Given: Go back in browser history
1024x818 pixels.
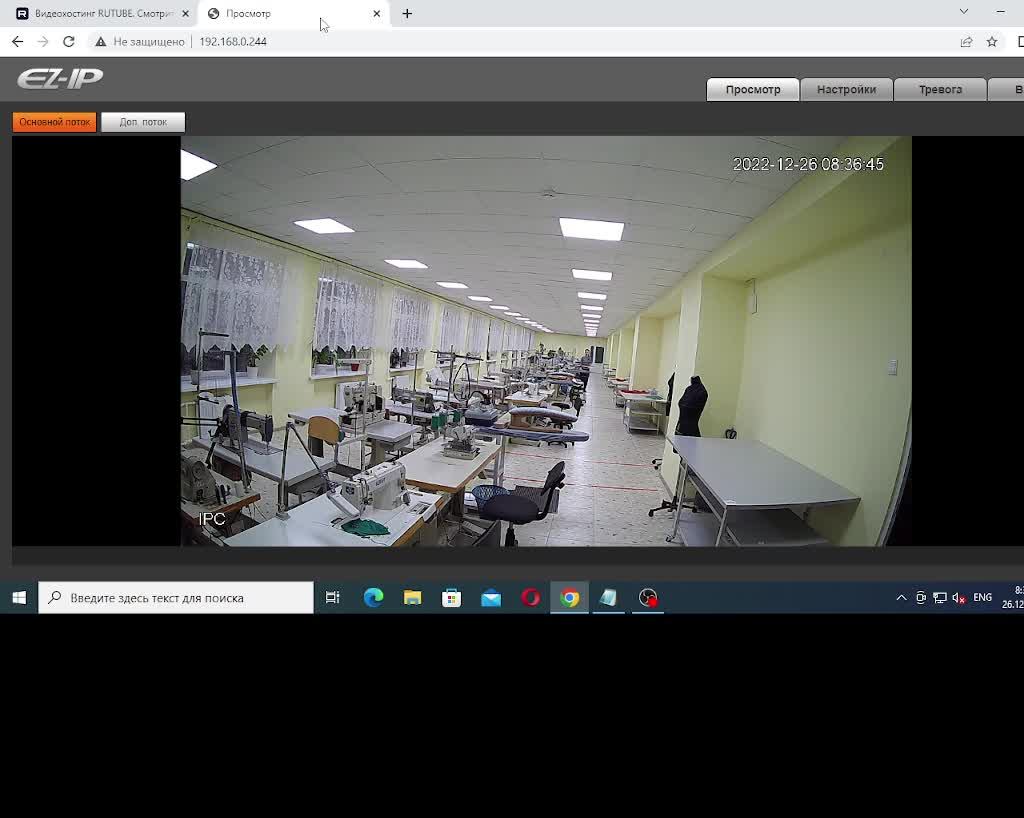Looking at the screenshot, I should [x=18, y=42].
